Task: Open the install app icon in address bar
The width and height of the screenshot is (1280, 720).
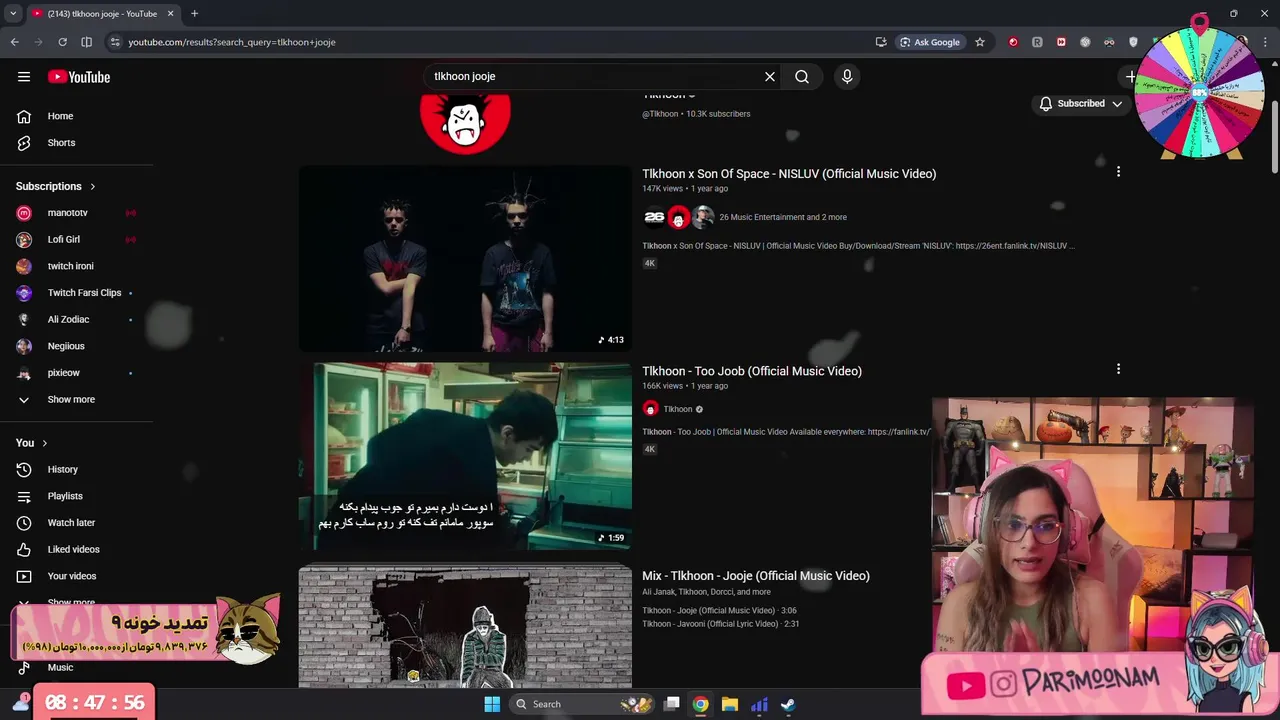Action: coord(881,42)
